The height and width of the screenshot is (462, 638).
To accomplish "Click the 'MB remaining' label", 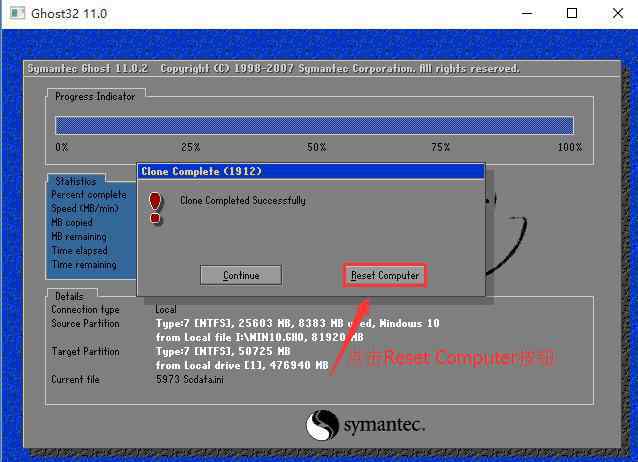I will 79,236.
